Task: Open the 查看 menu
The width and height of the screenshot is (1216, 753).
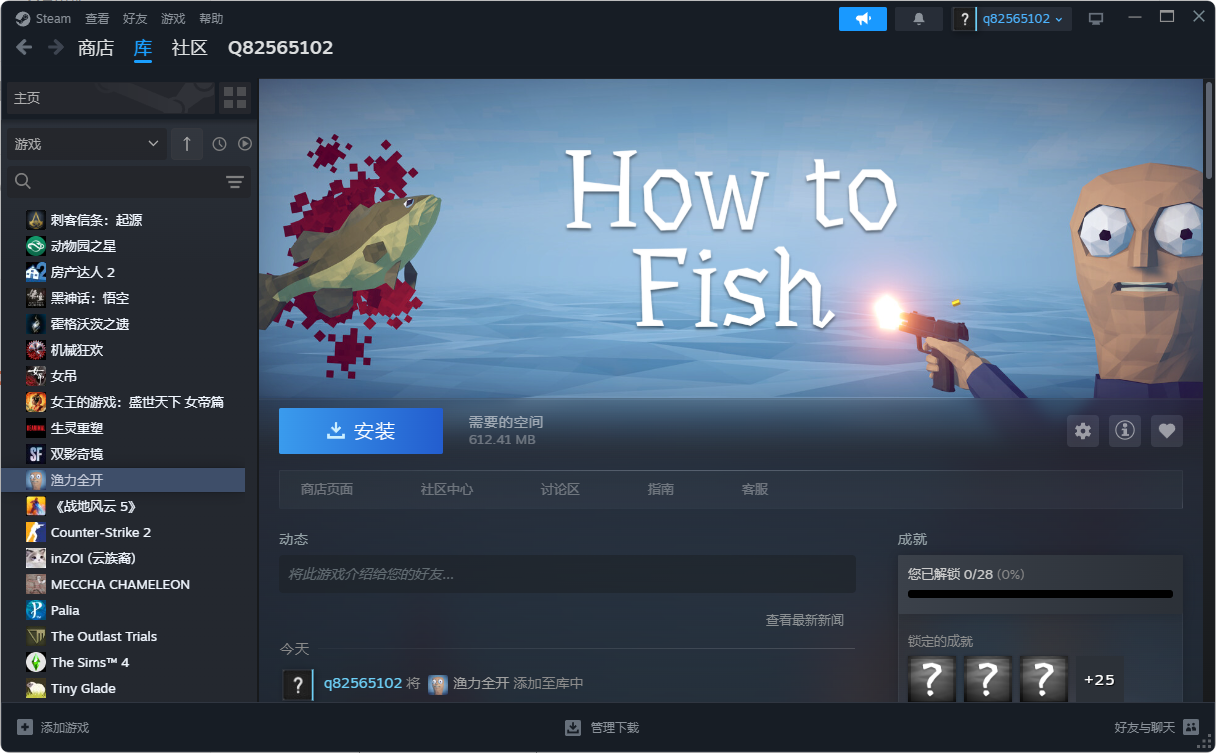Action: click(97, 19)
